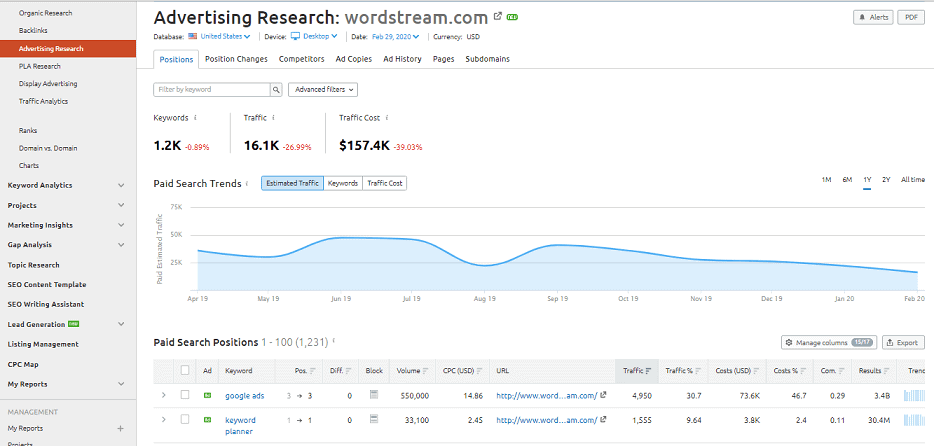This screenshot has height=446, width=934.
Task: Sort by CPC (USD) column filter icon
Action: 480,371
